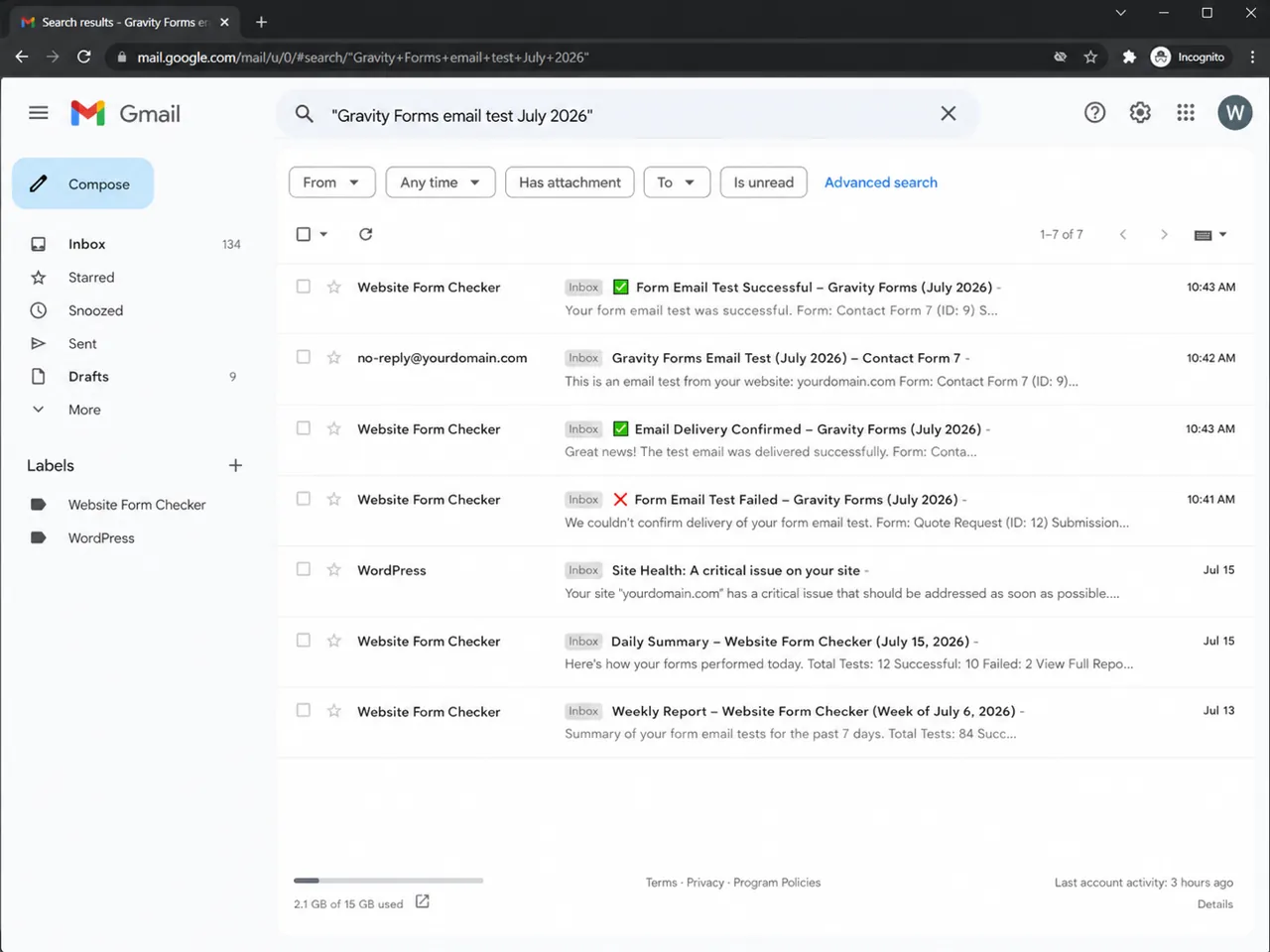Star the no-reply@yourdomain.com email
Image resolution: width=1270 pixels, height=952 pixels.
click(334, 358)
